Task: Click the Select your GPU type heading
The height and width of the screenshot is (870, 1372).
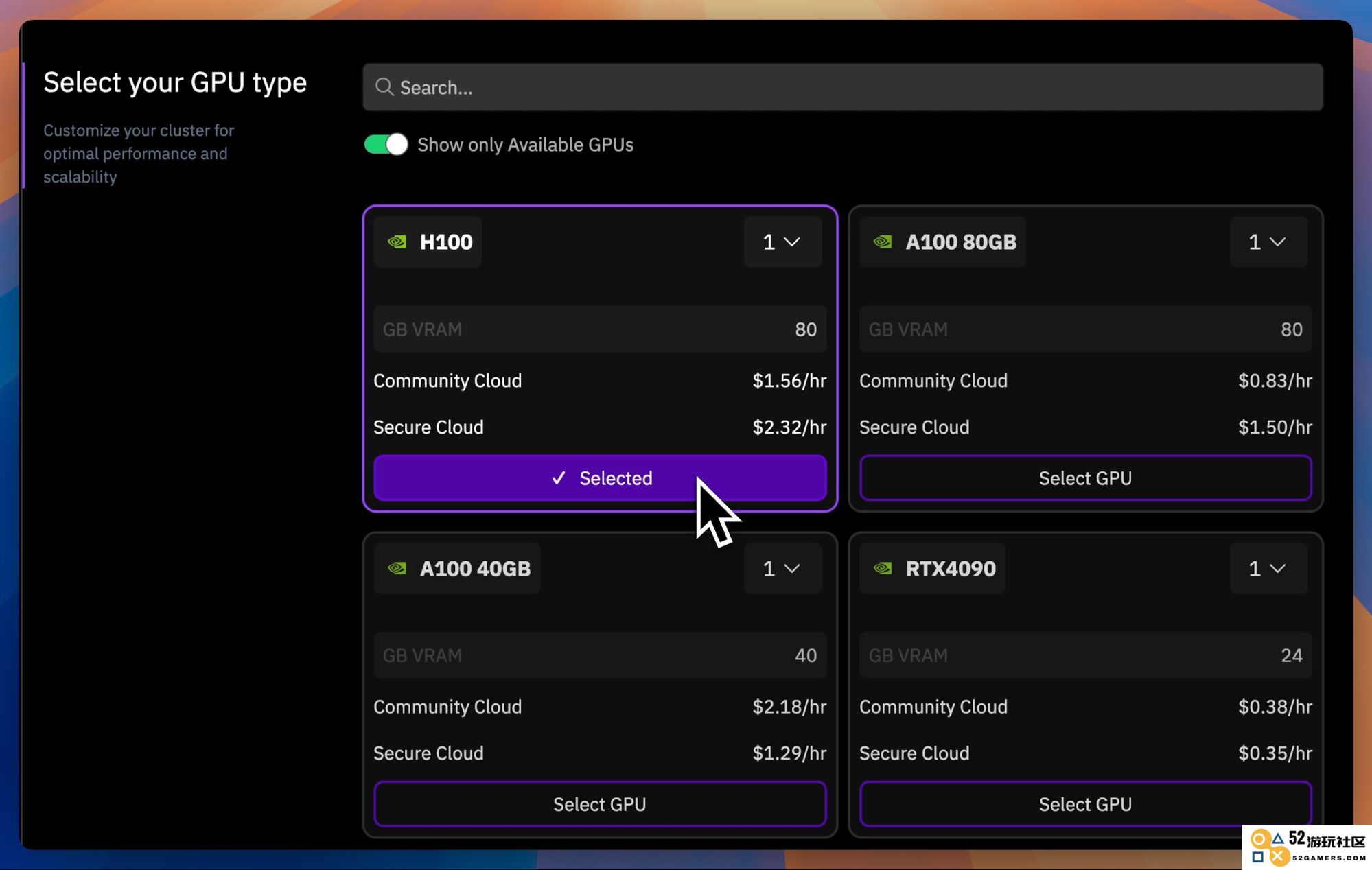Action: coord(175,82)
